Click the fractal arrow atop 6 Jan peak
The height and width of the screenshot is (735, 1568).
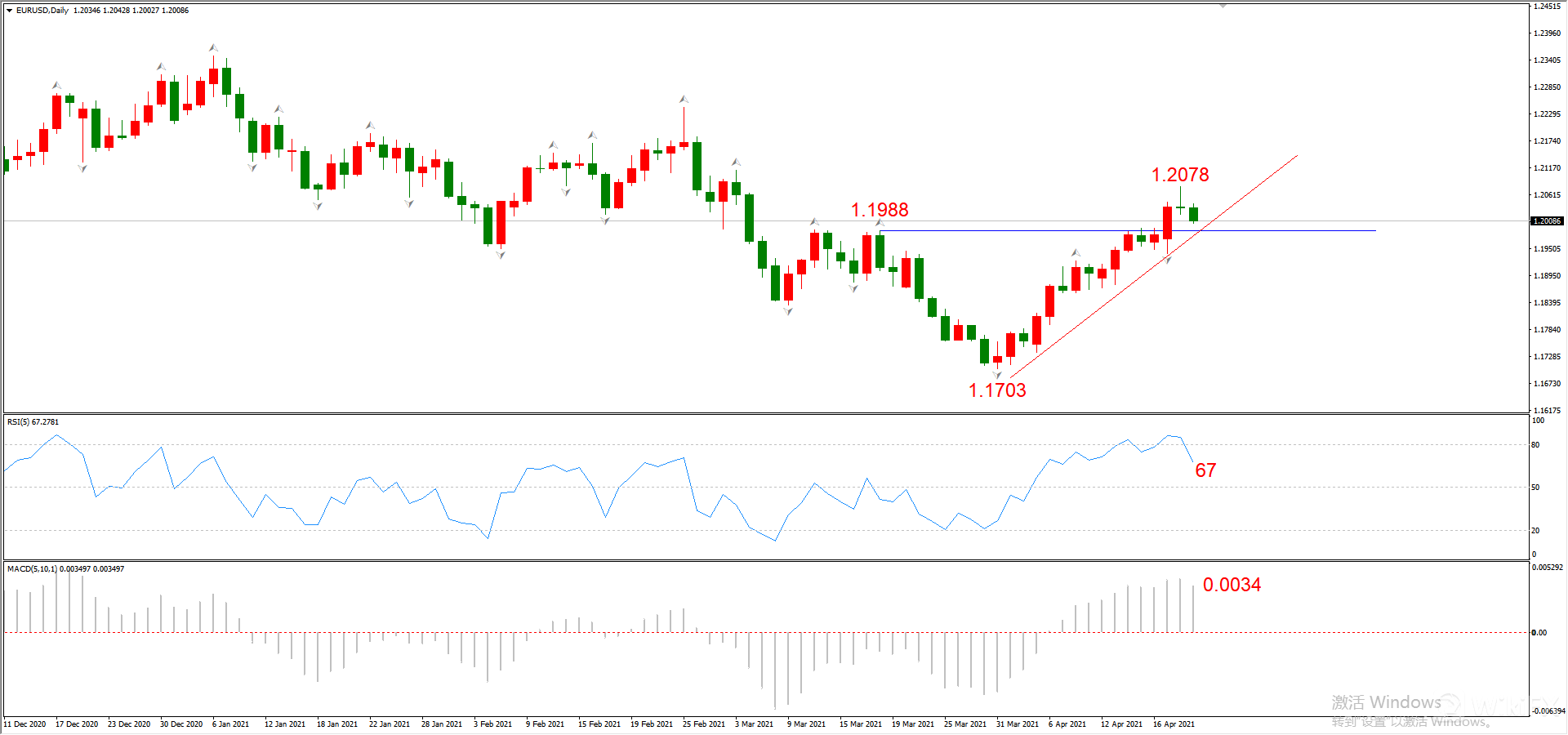(x=213, y=48)
